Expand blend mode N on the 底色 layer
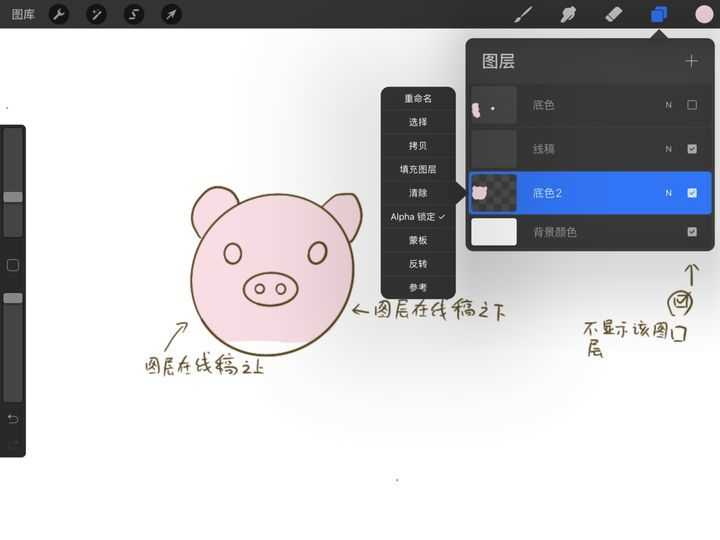This screenshot has width=720, height=540. (x=668, y=105)
